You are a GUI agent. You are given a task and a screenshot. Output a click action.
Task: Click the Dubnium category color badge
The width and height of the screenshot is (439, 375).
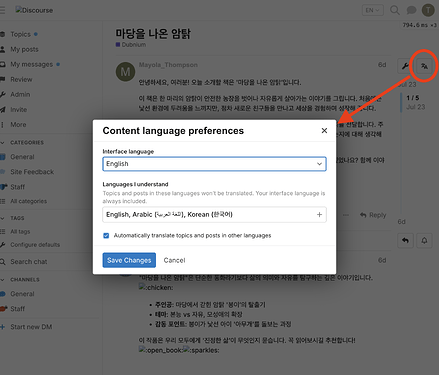118,44
